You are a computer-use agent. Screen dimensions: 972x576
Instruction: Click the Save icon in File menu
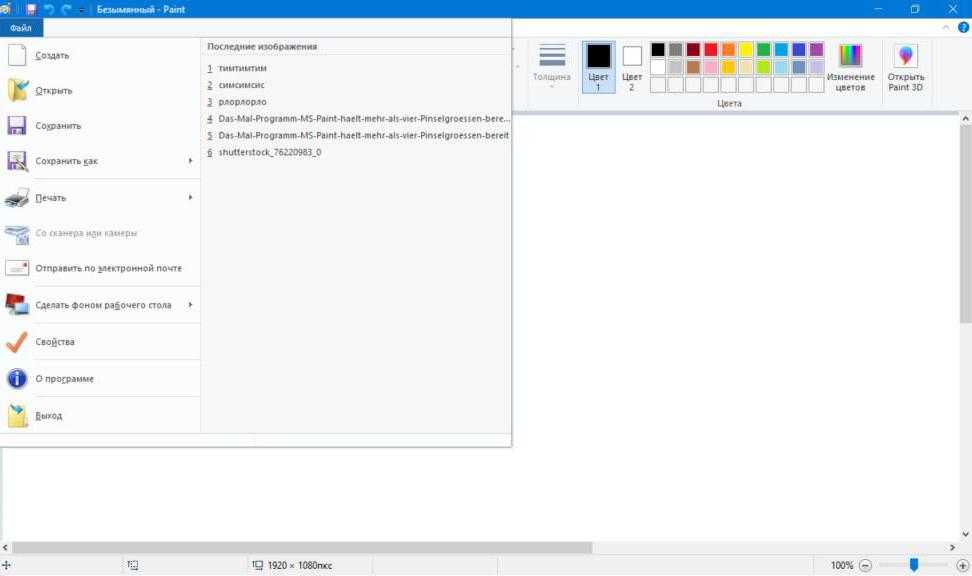click(x=17, y=126)
